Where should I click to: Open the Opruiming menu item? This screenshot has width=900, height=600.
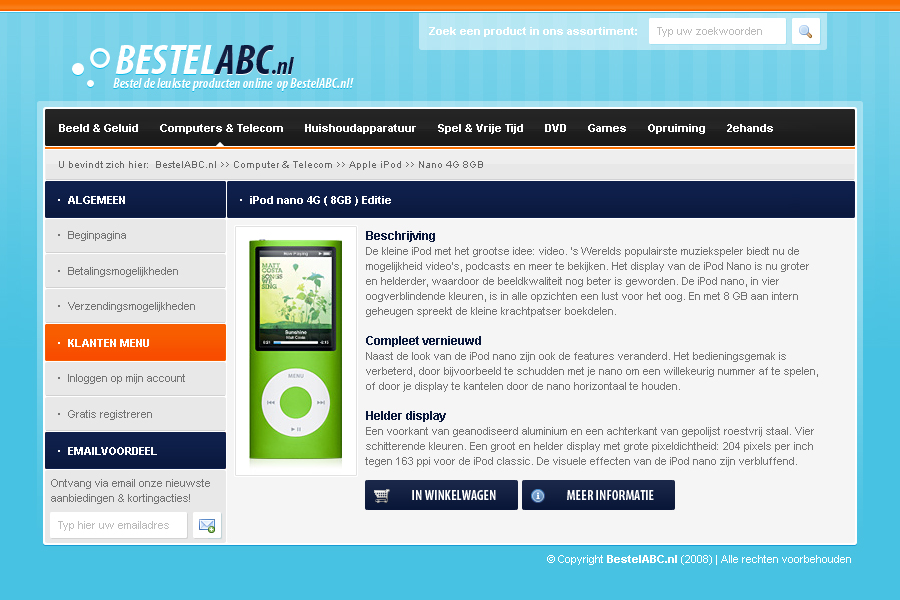tap(676, 128)
